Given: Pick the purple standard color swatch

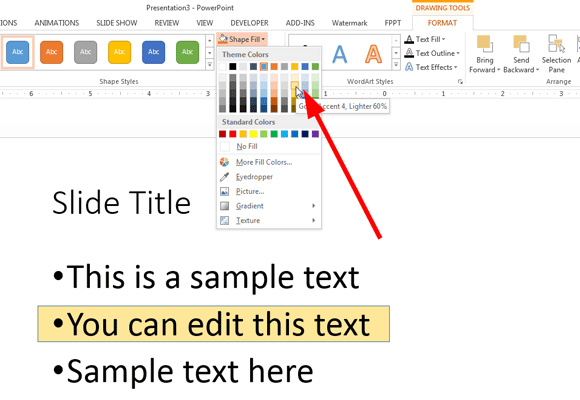Looking at the screenshot, I should pyautogui.click(x=315, y=134).
